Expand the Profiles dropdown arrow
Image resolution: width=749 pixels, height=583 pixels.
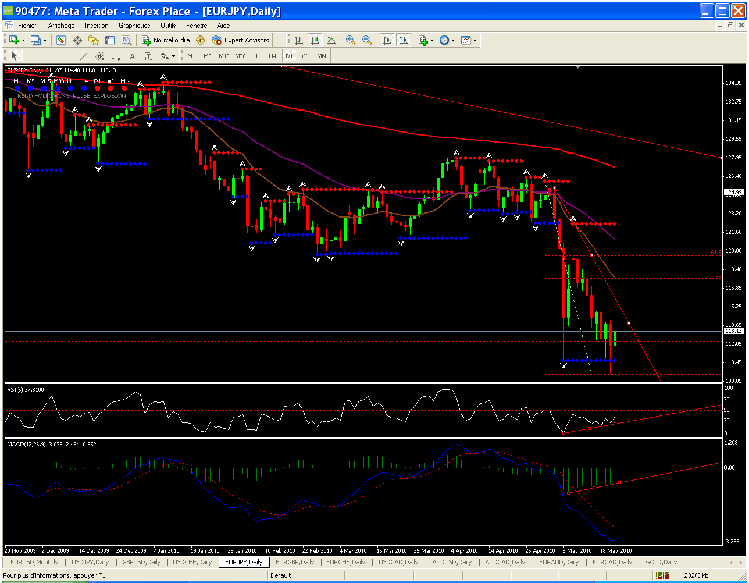(45, 41)
